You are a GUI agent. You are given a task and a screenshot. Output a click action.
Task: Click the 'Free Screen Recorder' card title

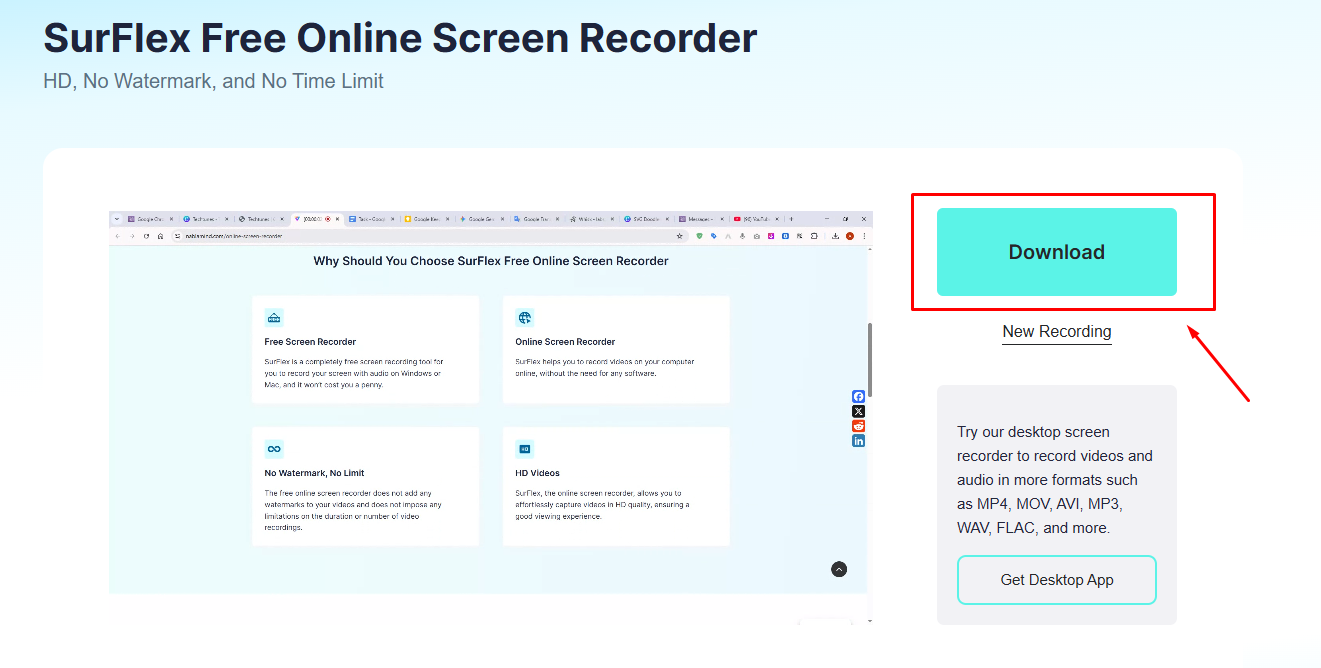tap(311, 342)
